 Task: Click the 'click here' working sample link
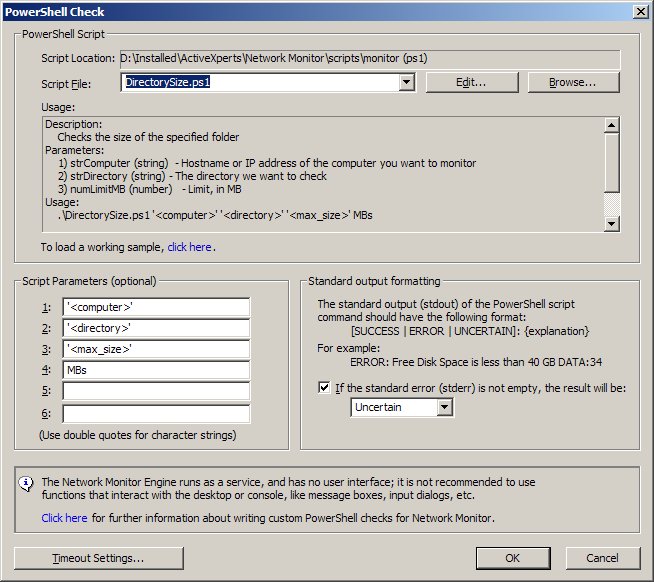click(189, 247)
